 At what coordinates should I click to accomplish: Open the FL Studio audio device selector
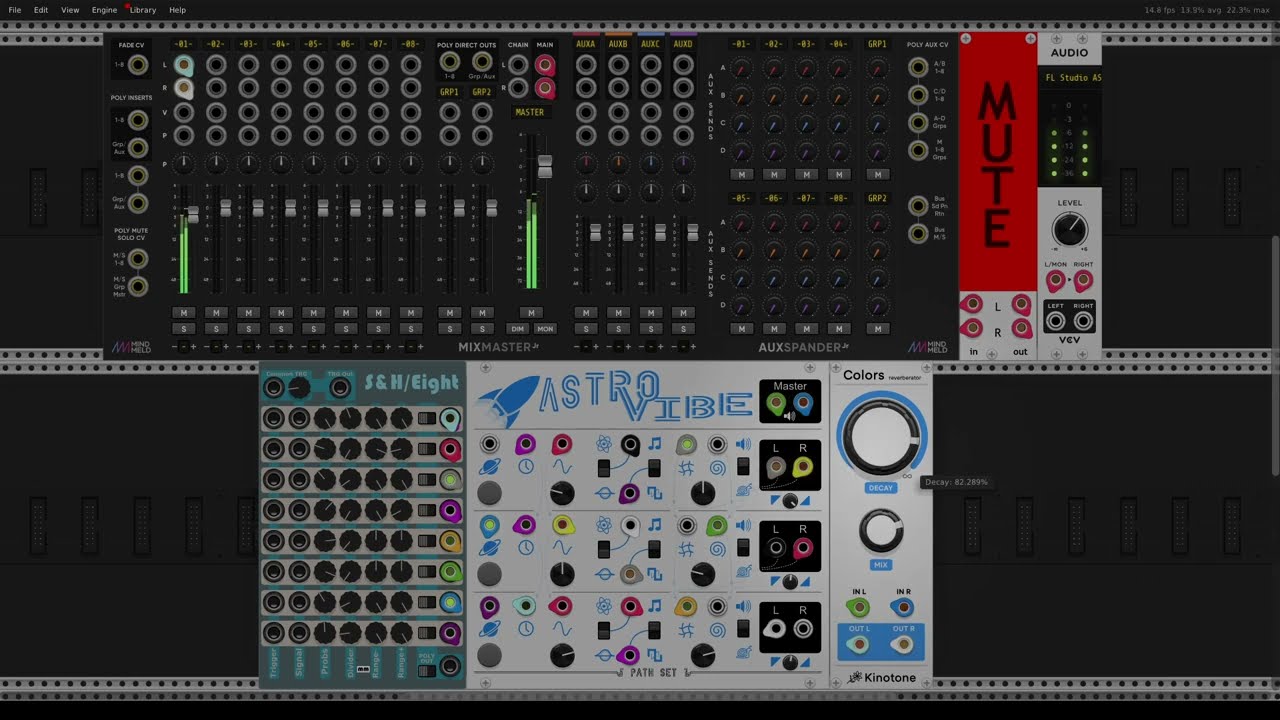tap(1070, 78)
